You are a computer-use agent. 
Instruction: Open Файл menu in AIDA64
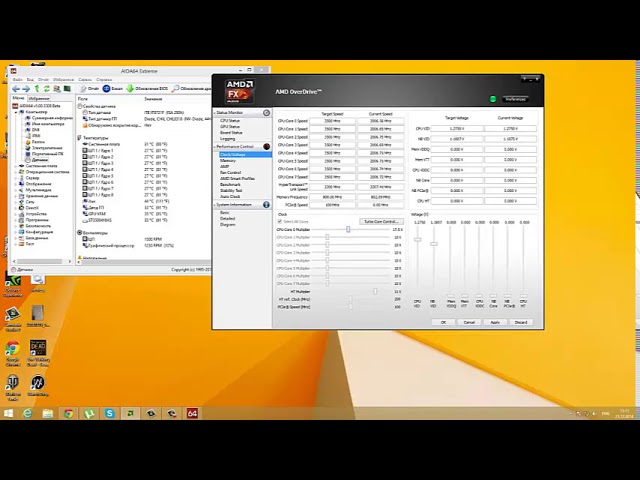[17, 80]
